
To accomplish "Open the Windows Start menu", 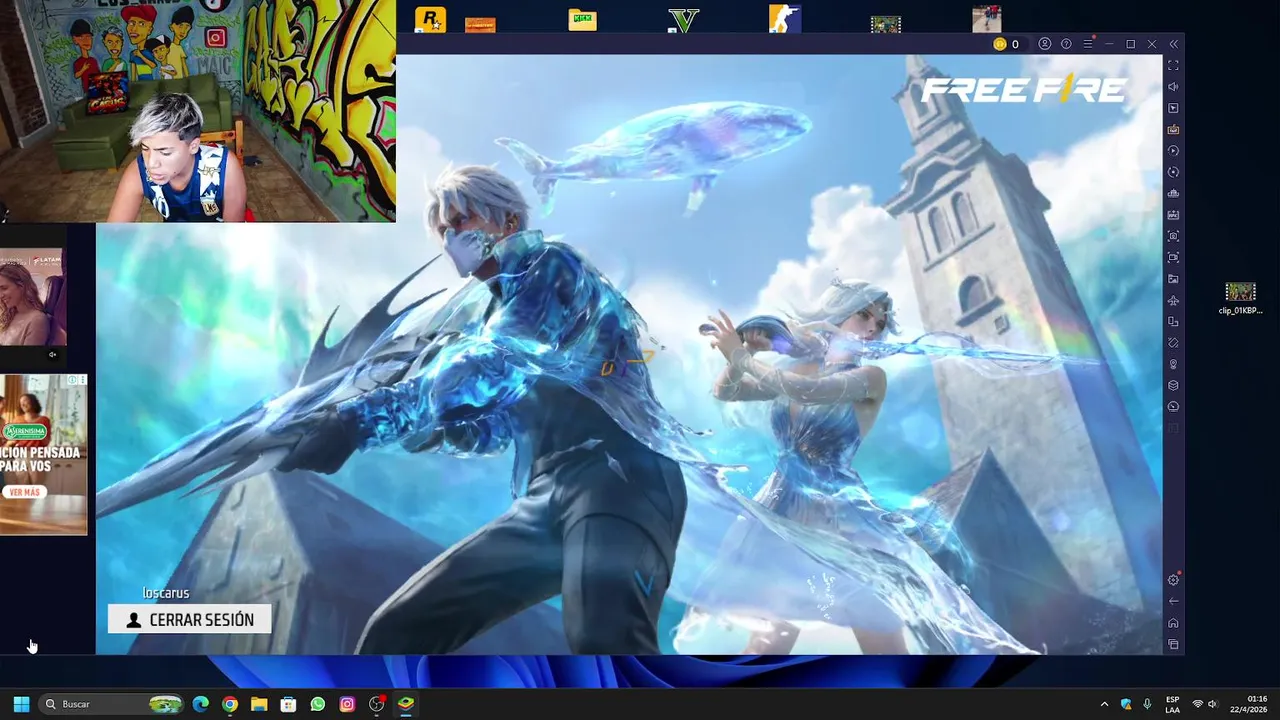I will tap(21, 704).
